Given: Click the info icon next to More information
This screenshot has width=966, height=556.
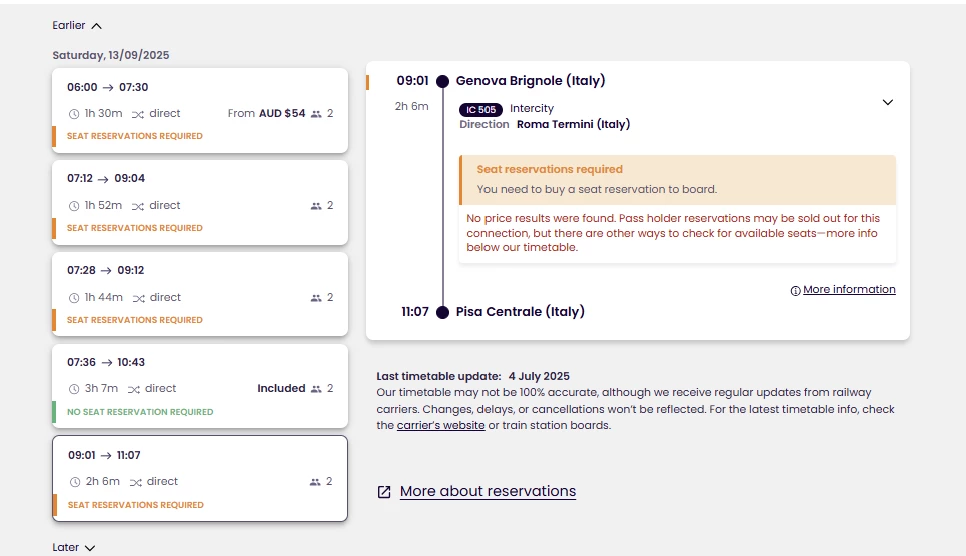Looking at the screenshot, I should (795, 290).
